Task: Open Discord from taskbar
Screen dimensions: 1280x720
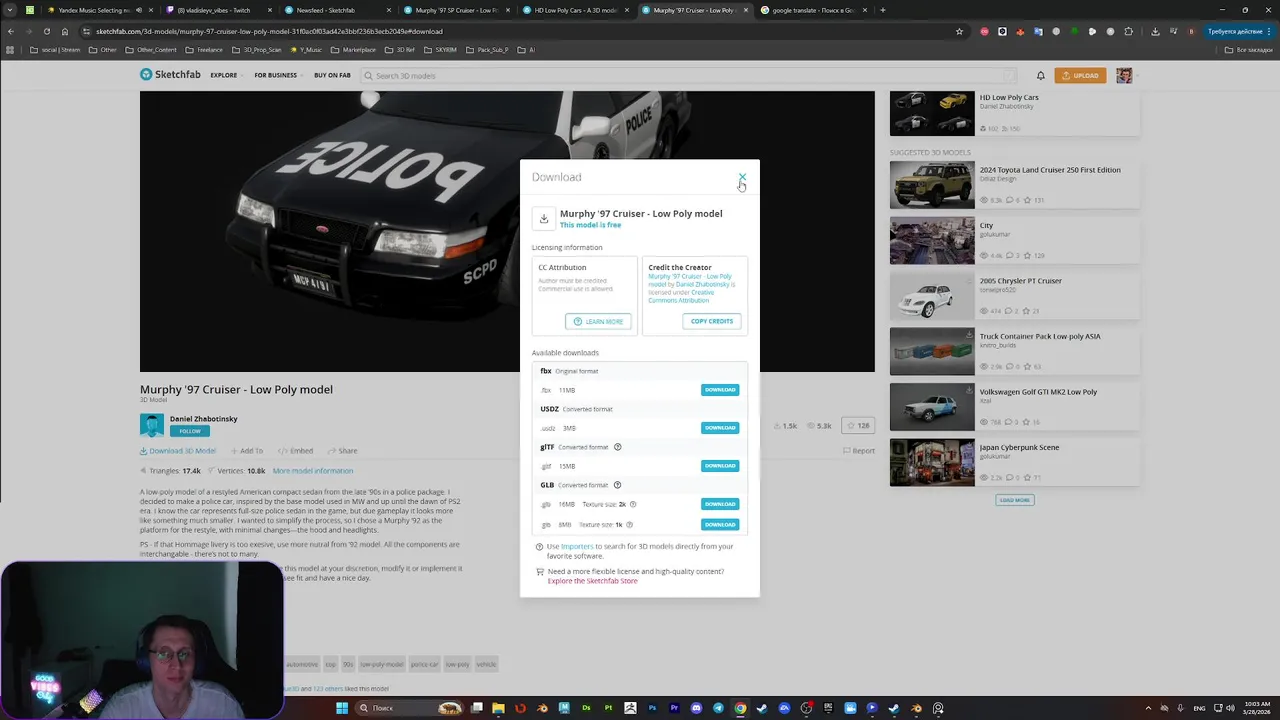Action: 696,708
